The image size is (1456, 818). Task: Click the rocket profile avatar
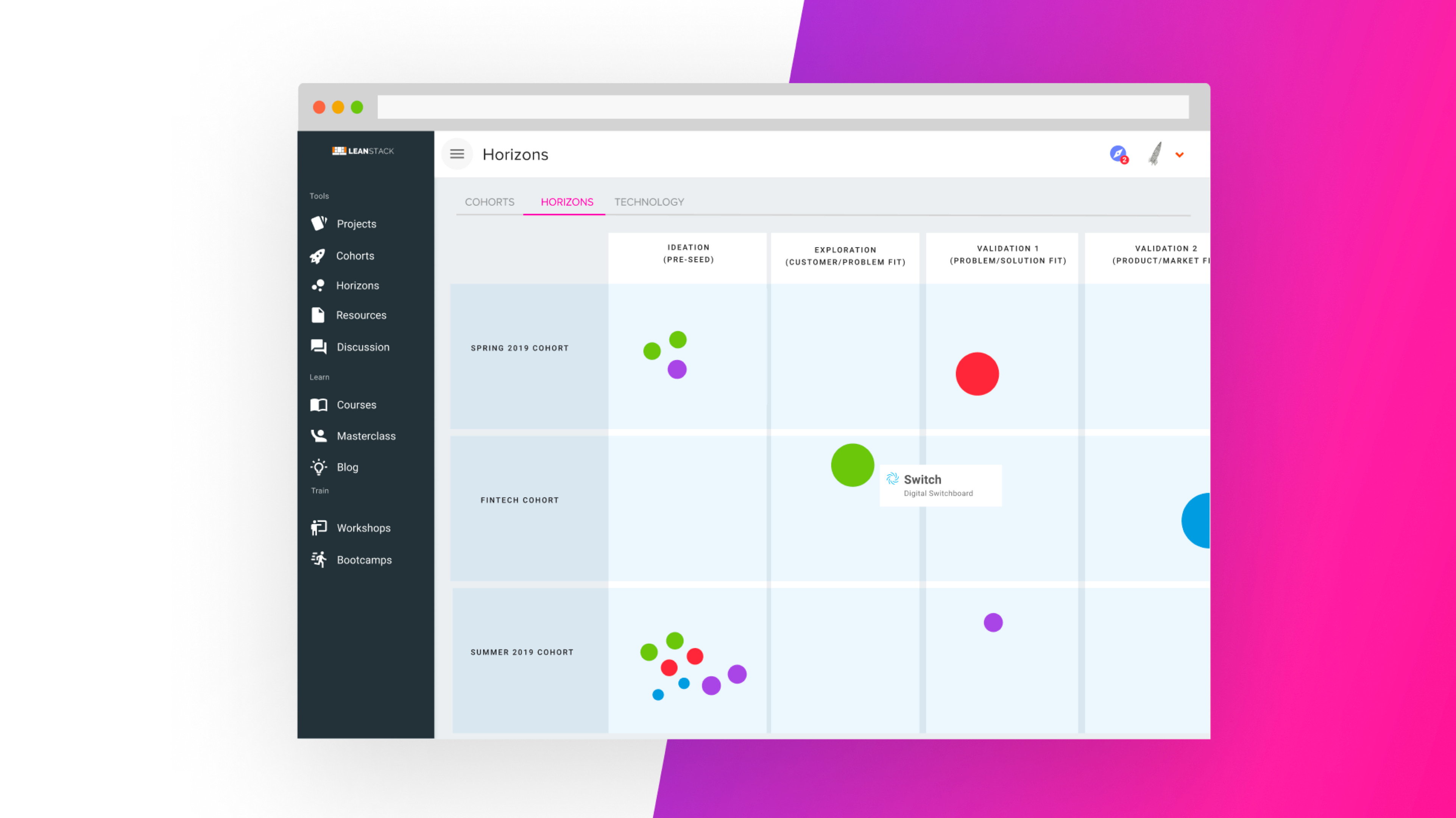click(x=1155, y=154)
